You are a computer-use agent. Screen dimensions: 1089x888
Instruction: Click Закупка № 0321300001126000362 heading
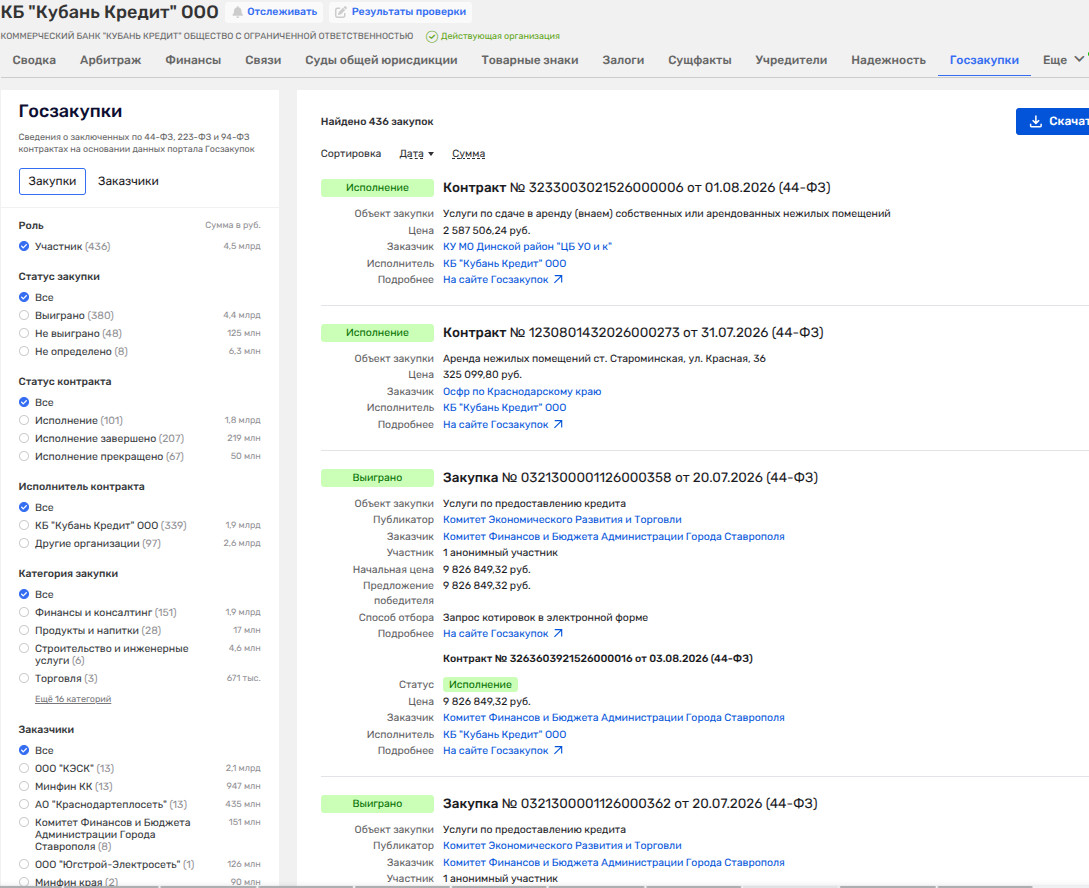tap(630, 803)
